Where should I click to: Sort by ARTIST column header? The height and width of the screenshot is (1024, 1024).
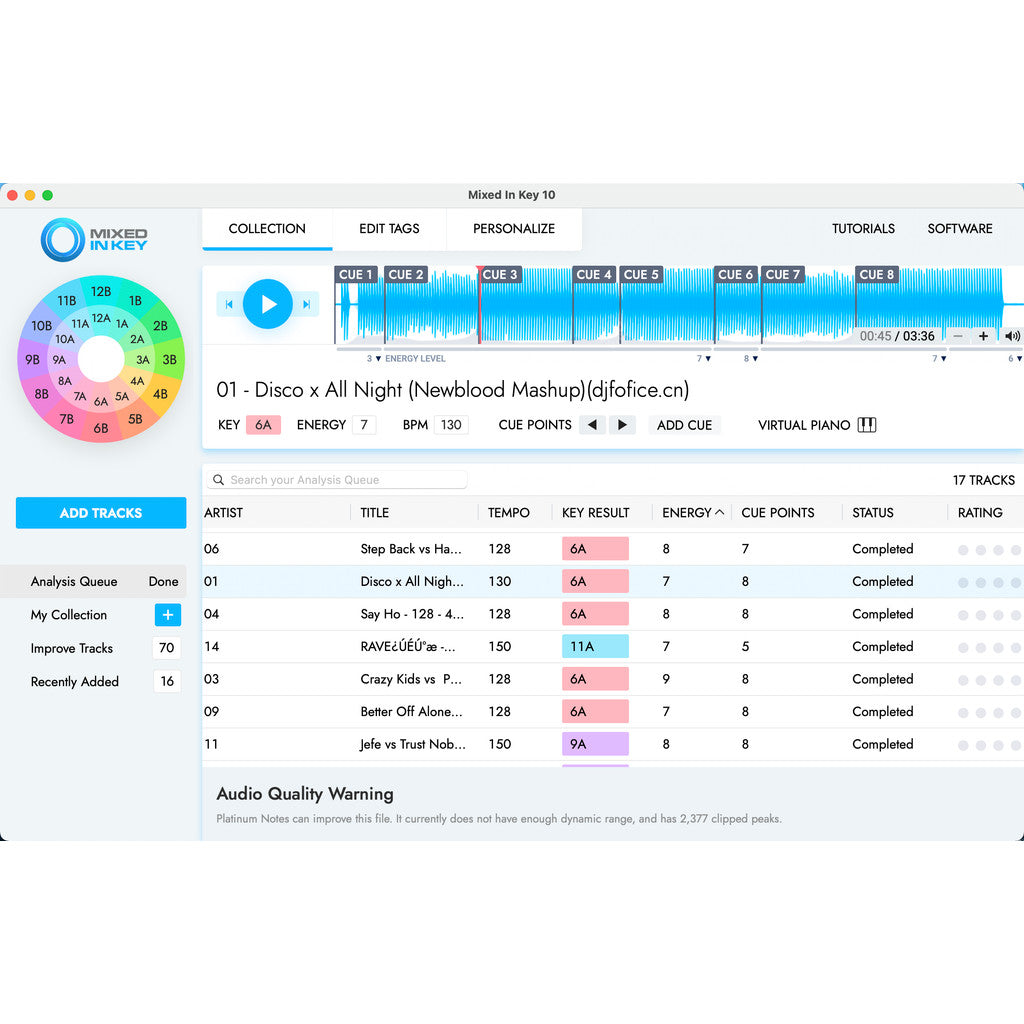[223, 513]
